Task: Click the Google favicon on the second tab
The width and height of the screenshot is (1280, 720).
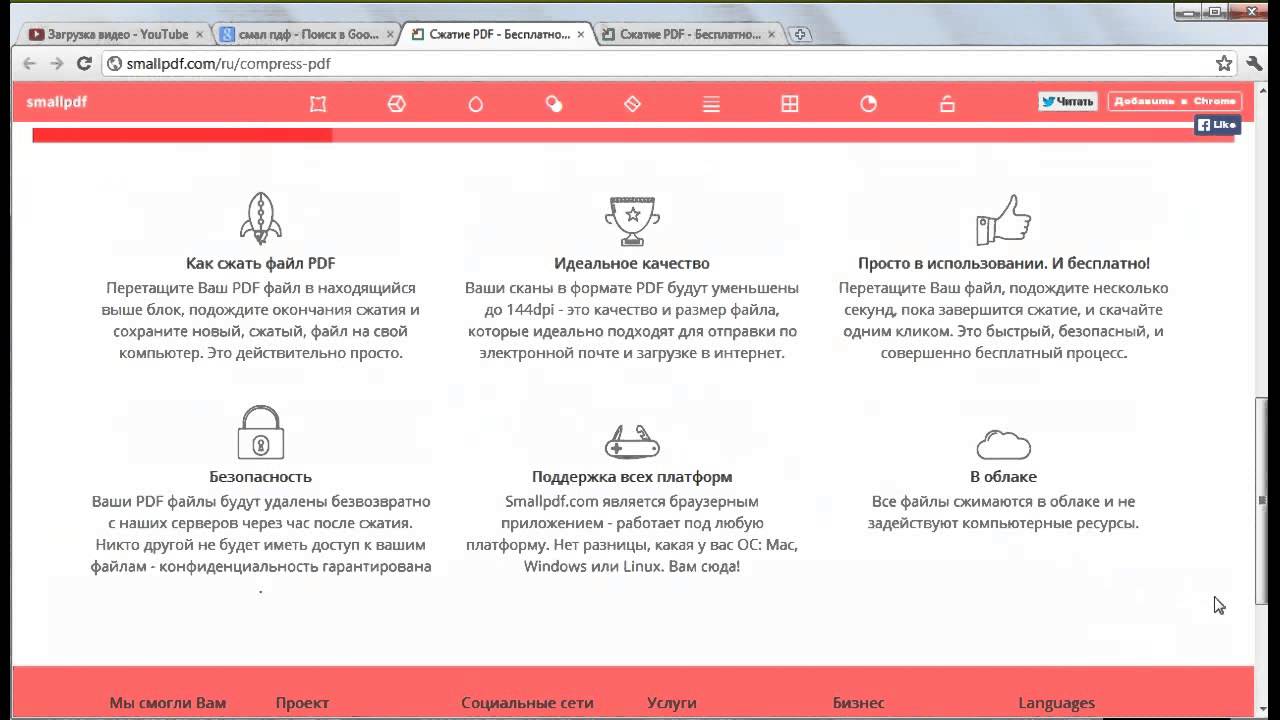Action: 228,34
